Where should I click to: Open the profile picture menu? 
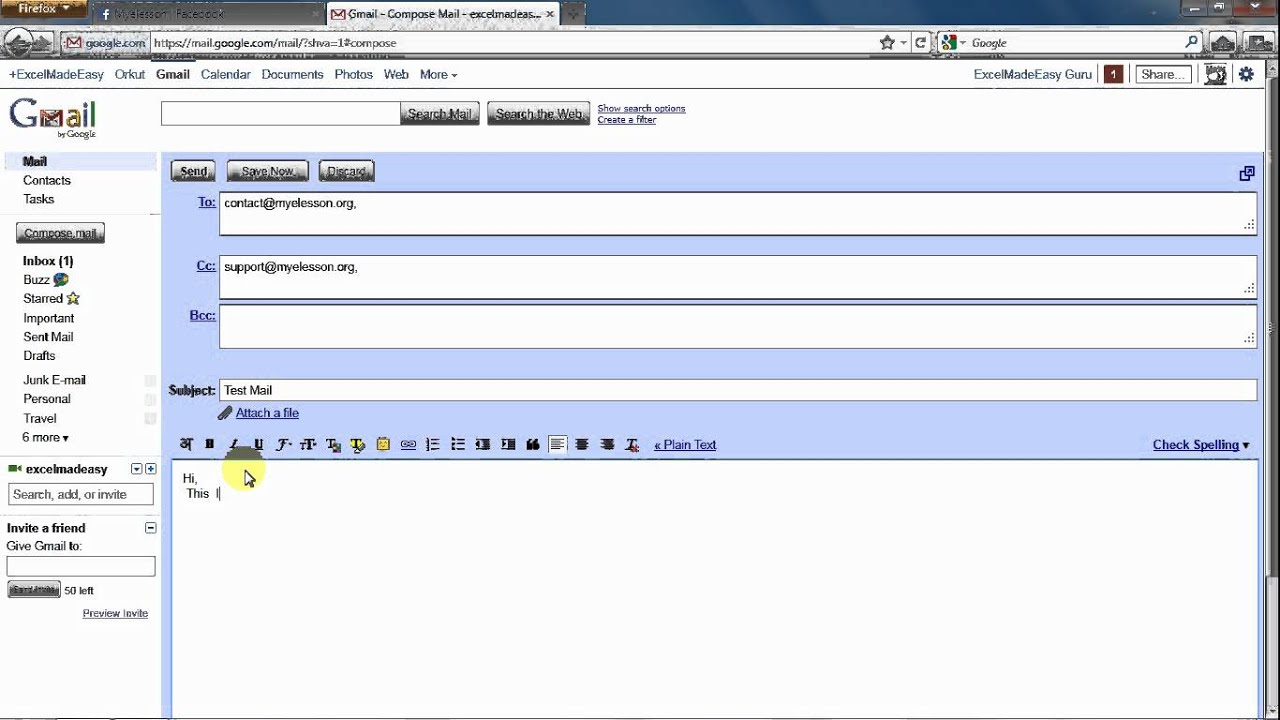click(x=1215, y=74)
